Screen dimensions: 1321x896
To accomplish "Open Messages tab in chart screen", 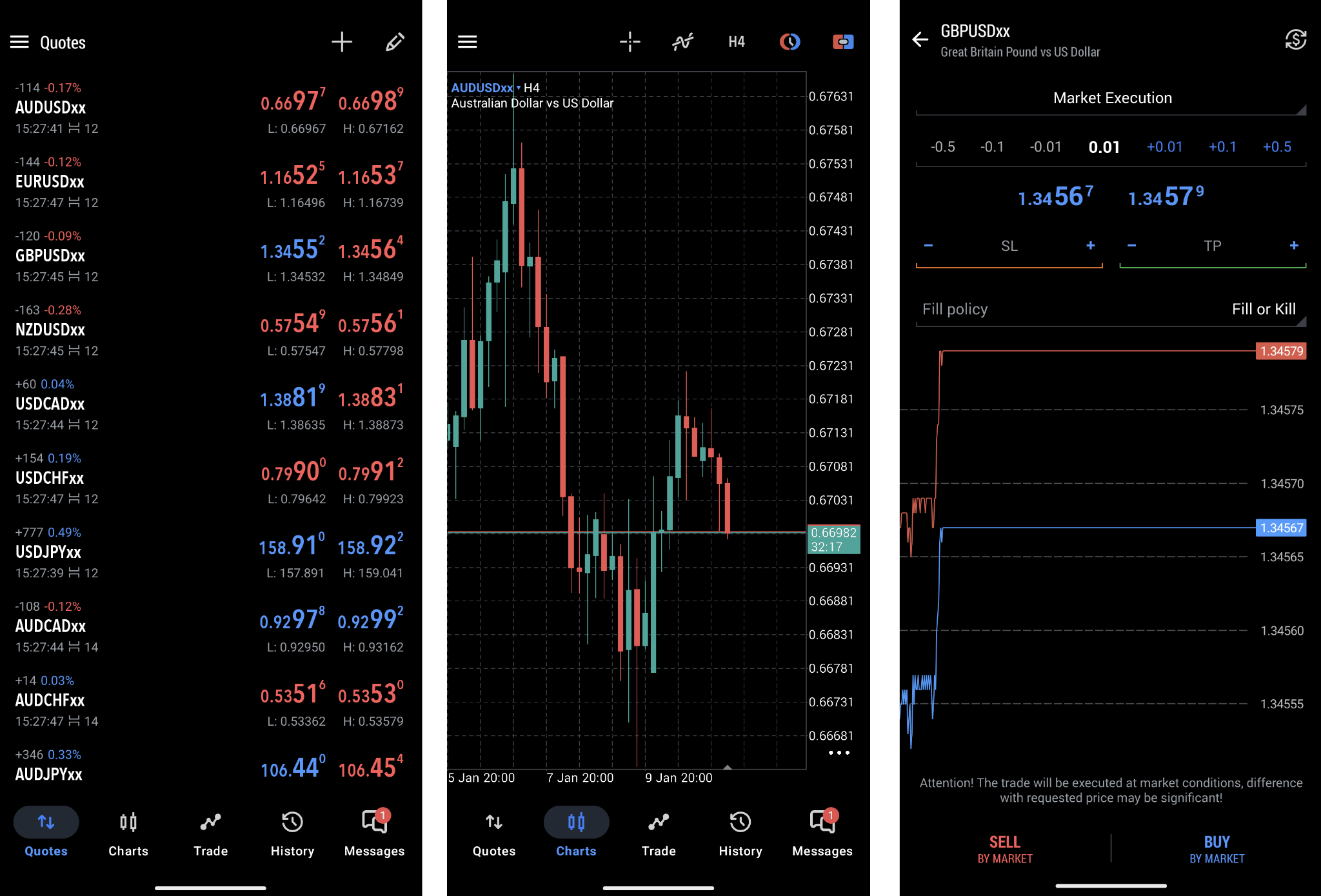I will (822, 832).
